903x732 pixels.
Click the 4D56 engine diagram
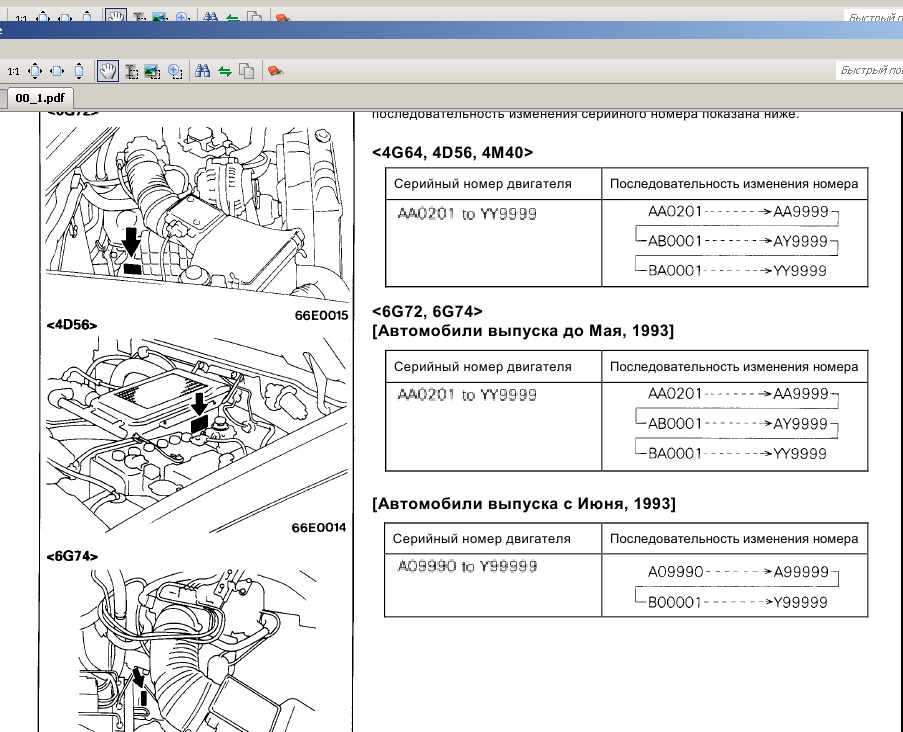coord(195,425)
